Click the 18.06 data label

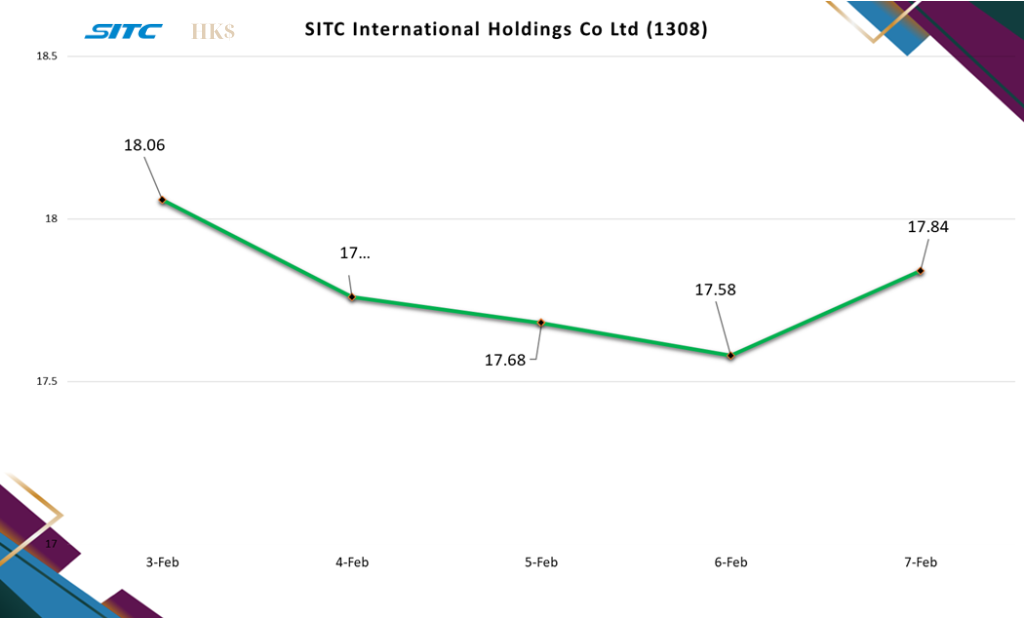click(x=144, y=145)
